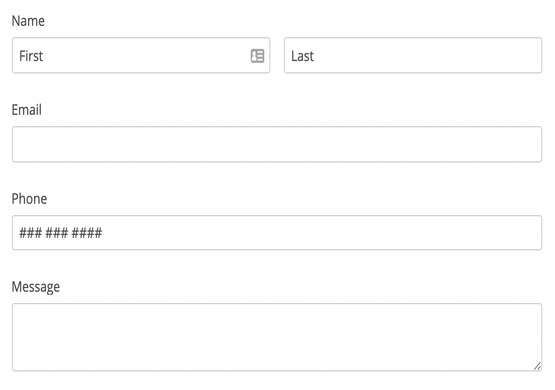Image resolution: width=555 pixels, height=390 pixels.
Task: Click the Message field label
Action: tap(36, 287)
